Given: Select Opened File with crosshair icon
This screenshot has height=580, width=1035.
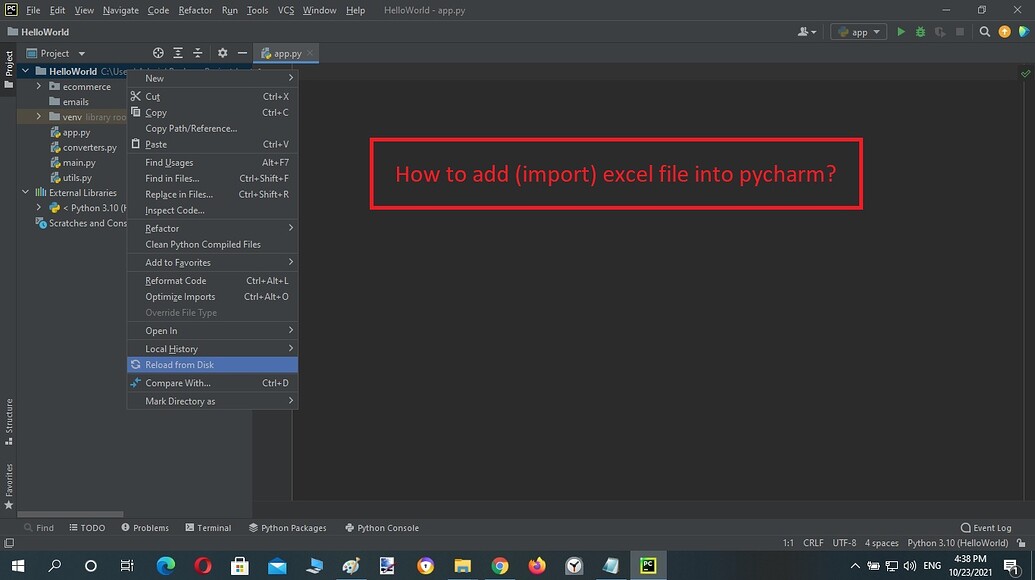Looking at the screenshot, I should tap(157, 52).
